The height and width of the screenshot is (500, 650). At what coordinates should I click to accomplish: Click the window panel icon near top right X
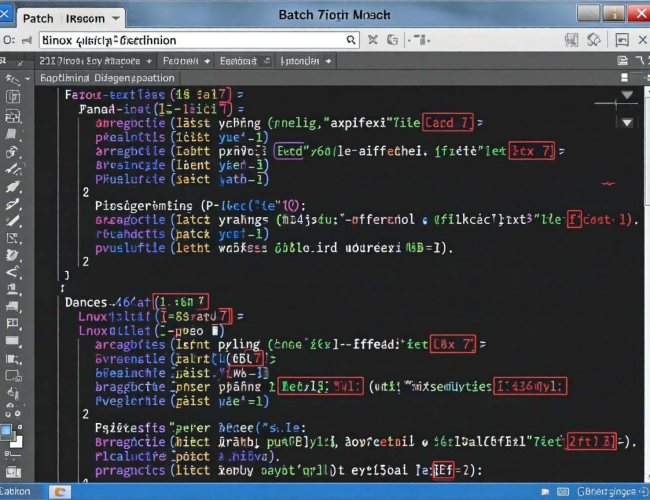[622, 40]
